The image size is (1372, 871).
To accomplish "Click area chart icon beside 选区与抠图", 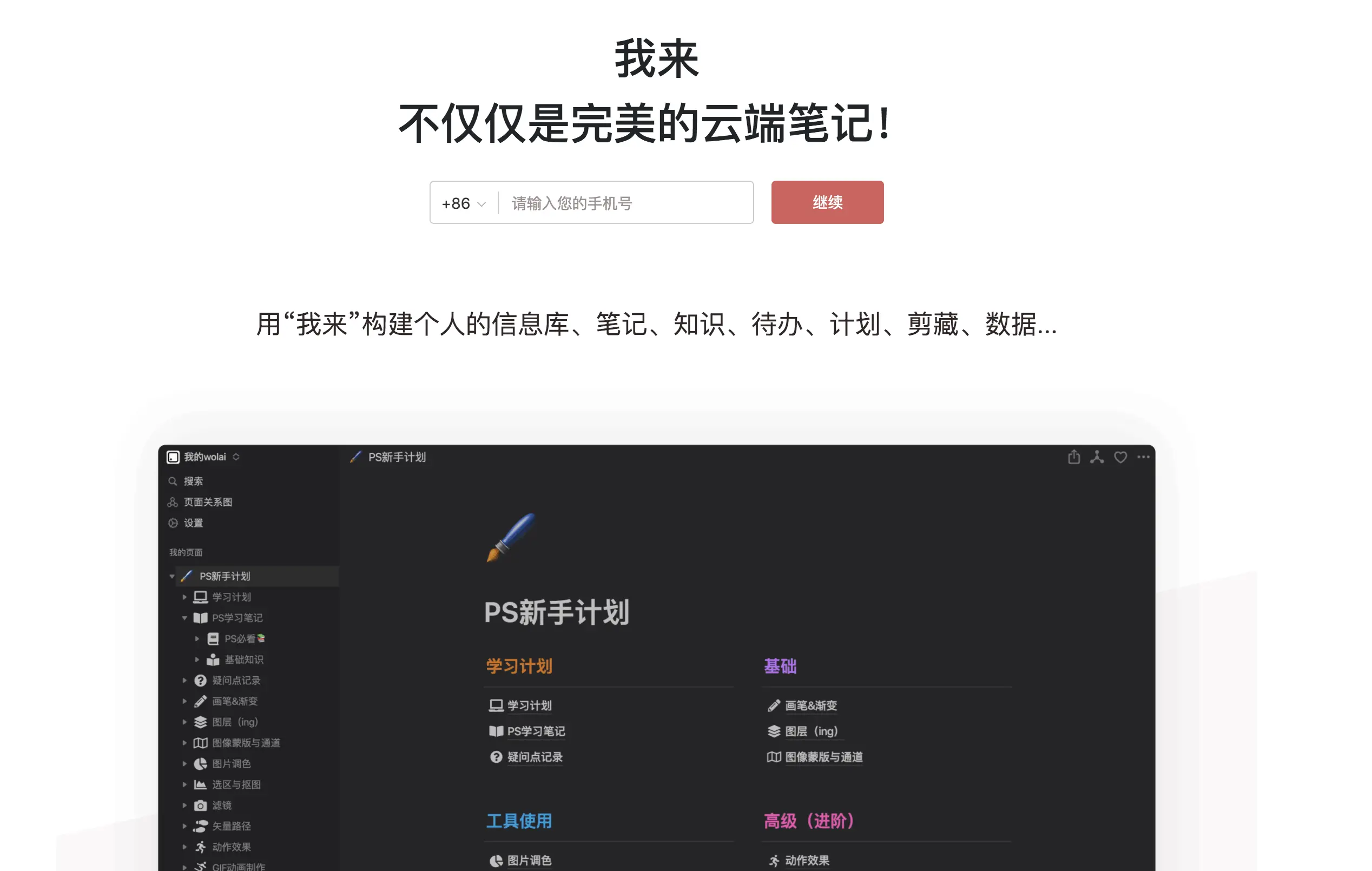I will [200, 784].
